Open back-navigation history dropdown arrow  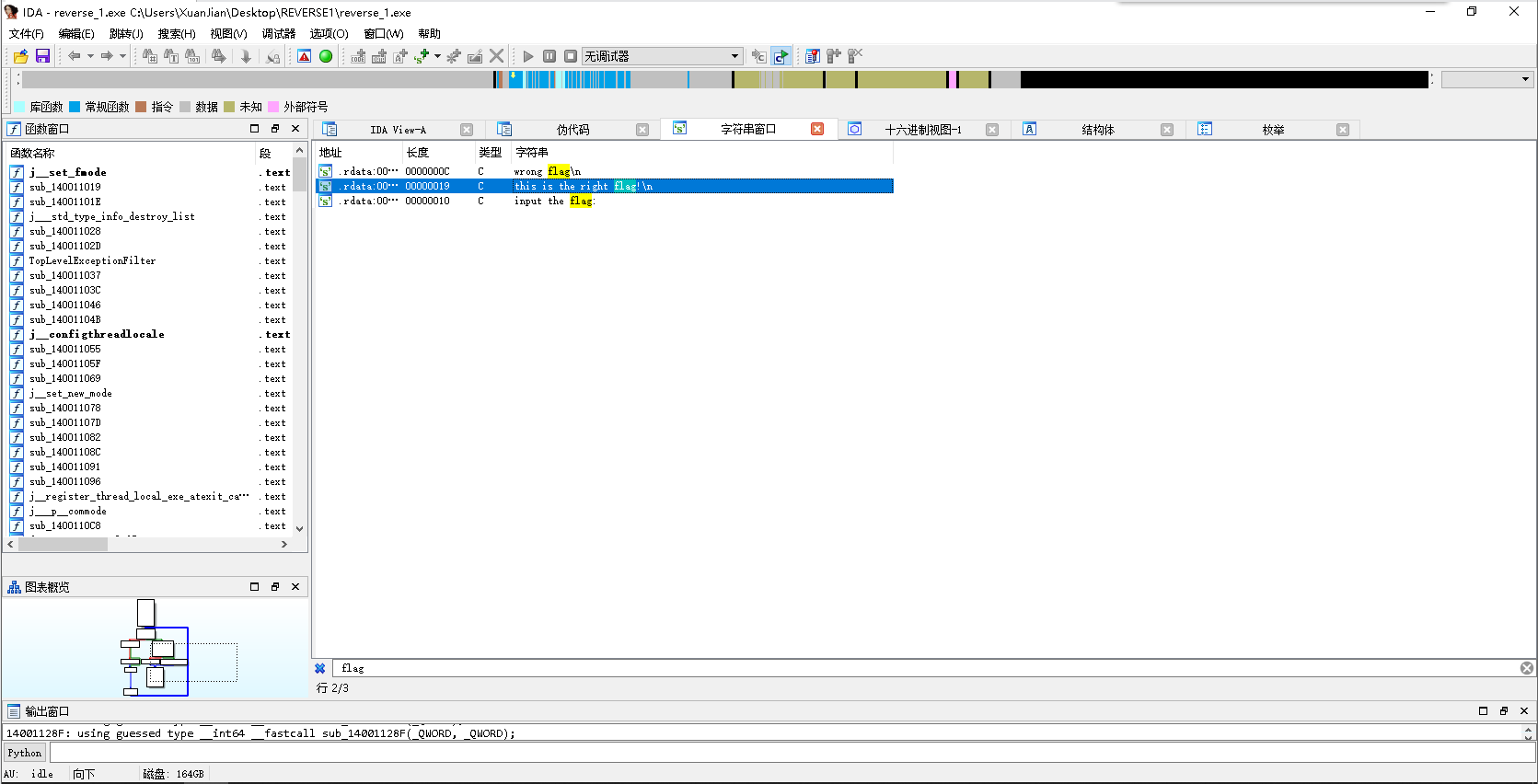90,56
